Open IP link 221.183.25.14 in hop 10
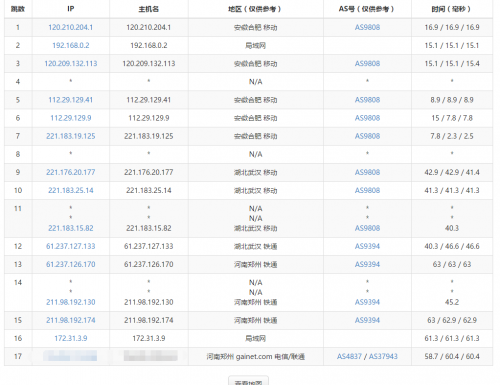Viewport: 500px width, 385px height. [71, 190]
